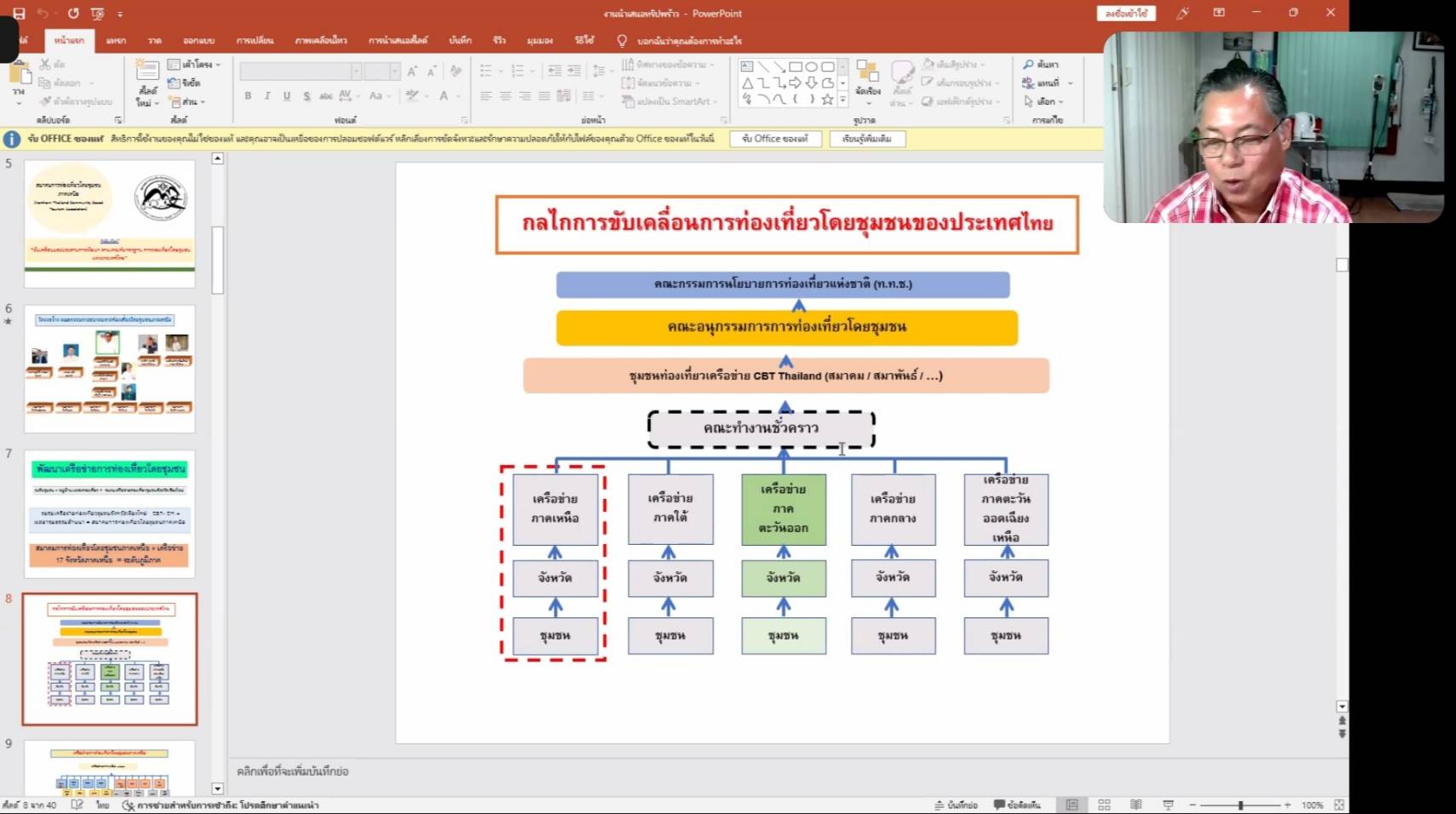Image resolution: width=1456 pixels, height=814 pixels.
Task: Click the sign-in button in title bar
Action: 1126,14
